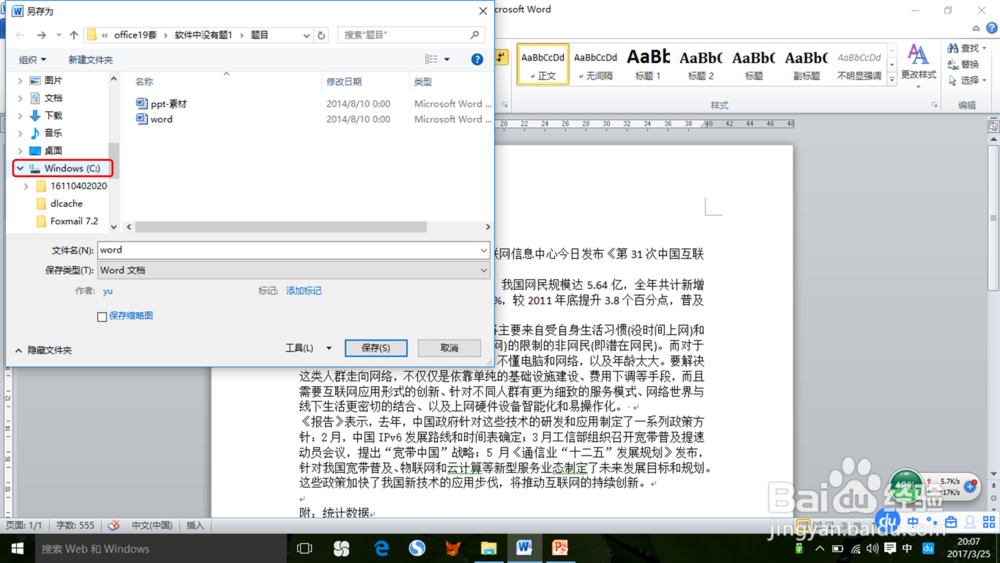This screenshot has height=563, width=1000.
Task: Open the address bar history dropdown
Action: click(307, 35)
